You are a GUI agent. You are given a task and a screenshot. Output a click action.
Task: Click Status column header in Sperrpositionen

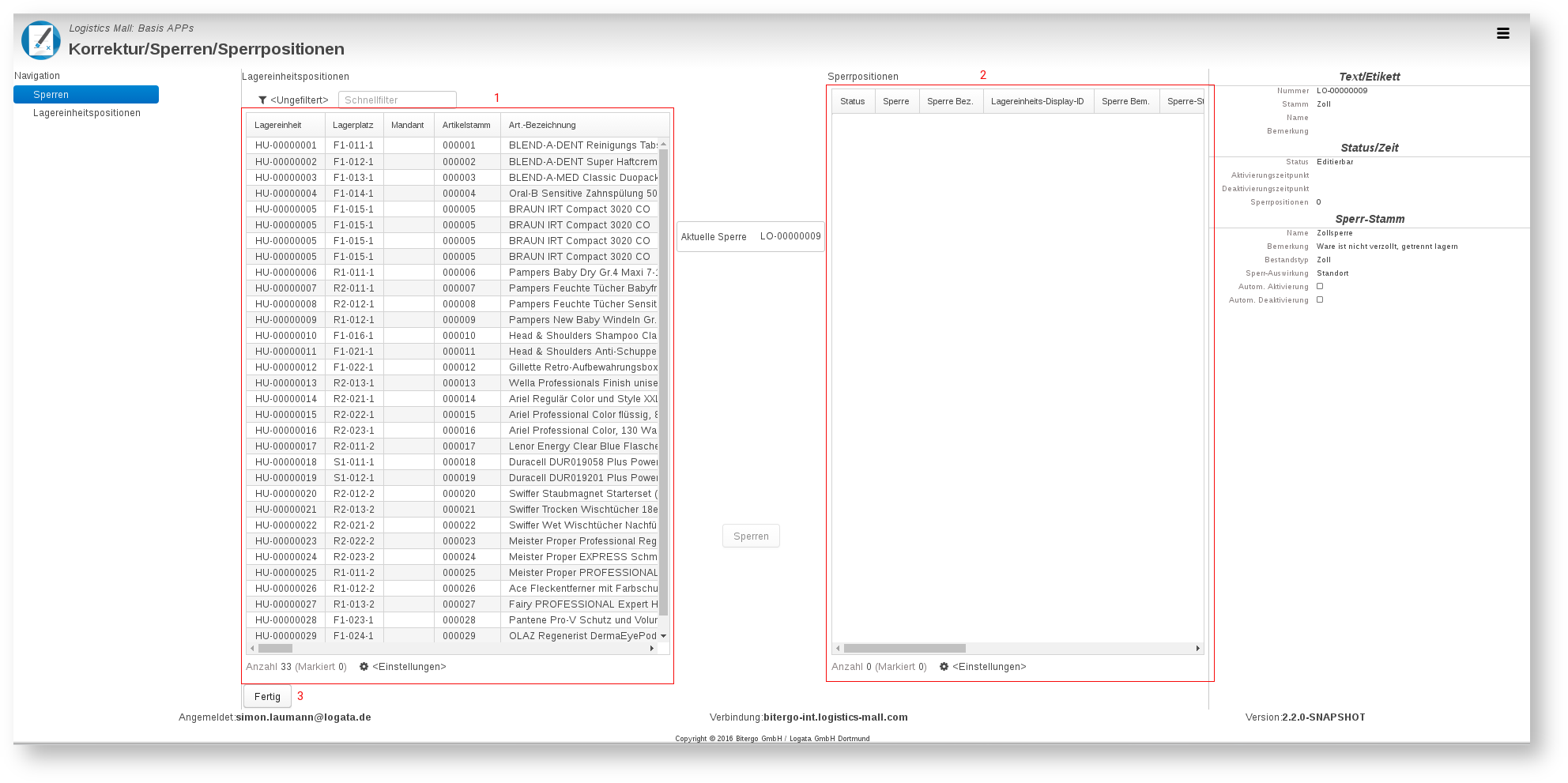(x=853, y=101)
